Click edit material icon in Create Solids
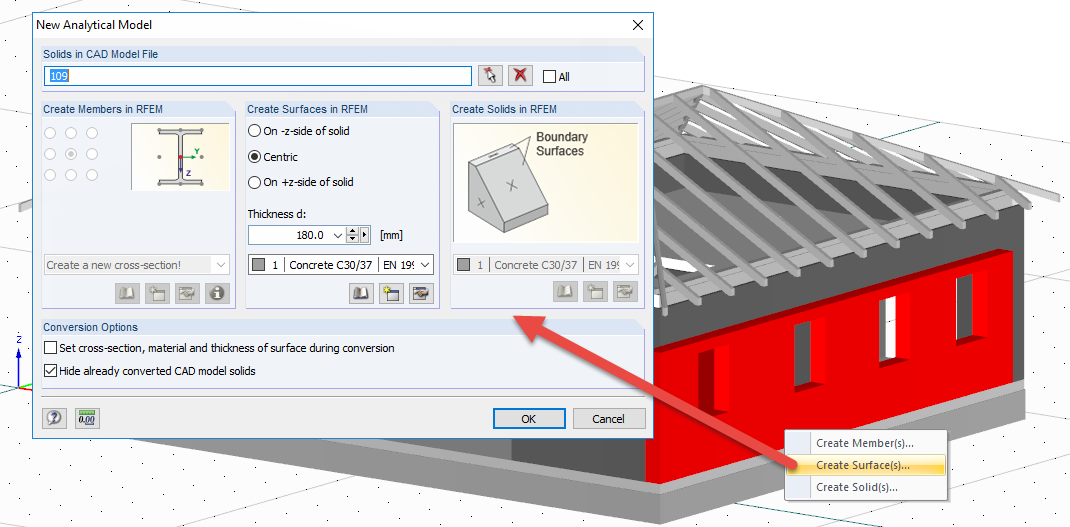Viewport: 1070px width, 527px height. pos(625,292)
